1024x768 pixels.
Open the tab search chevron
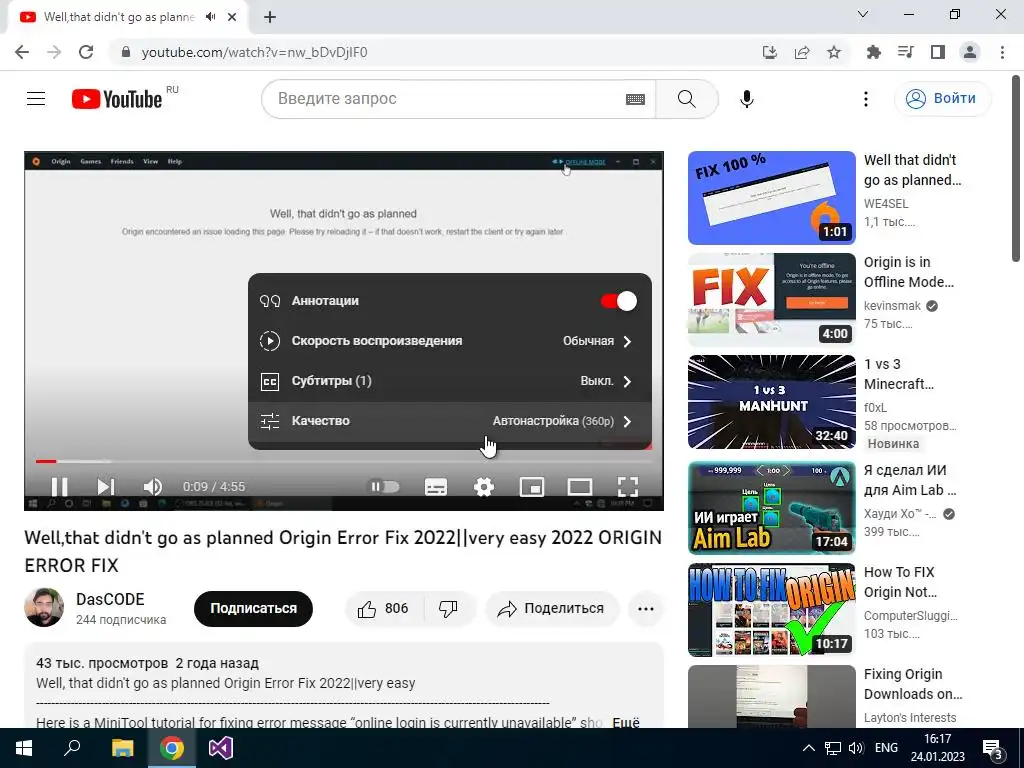863,14
